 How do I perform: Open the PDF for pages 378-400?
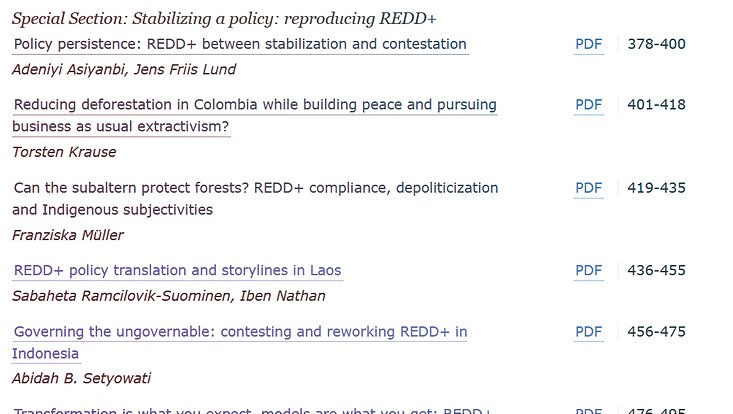[589, 44]
